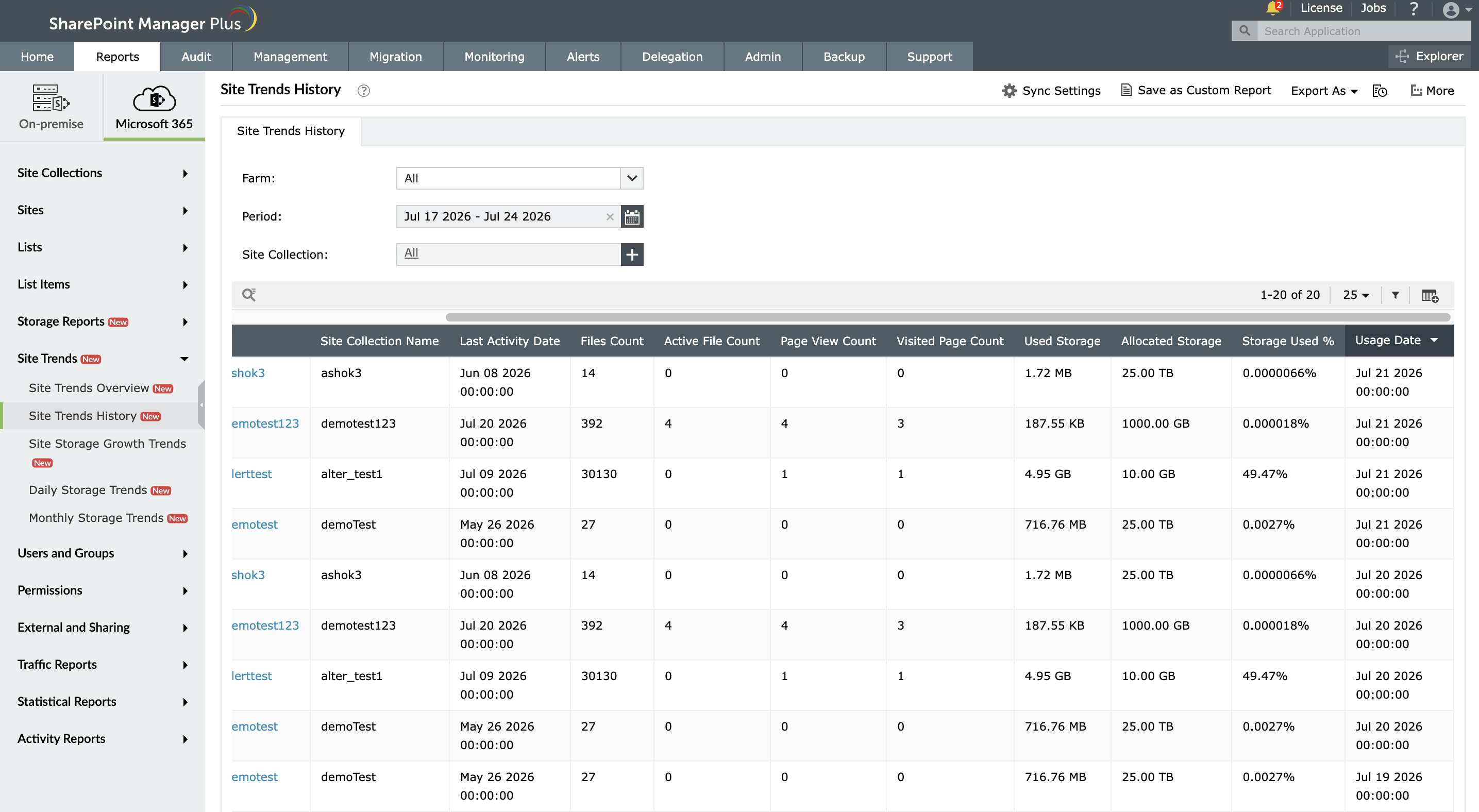Screen dimensions: 1479x812
Task: Open the table search icon
Action: (248, 295)
